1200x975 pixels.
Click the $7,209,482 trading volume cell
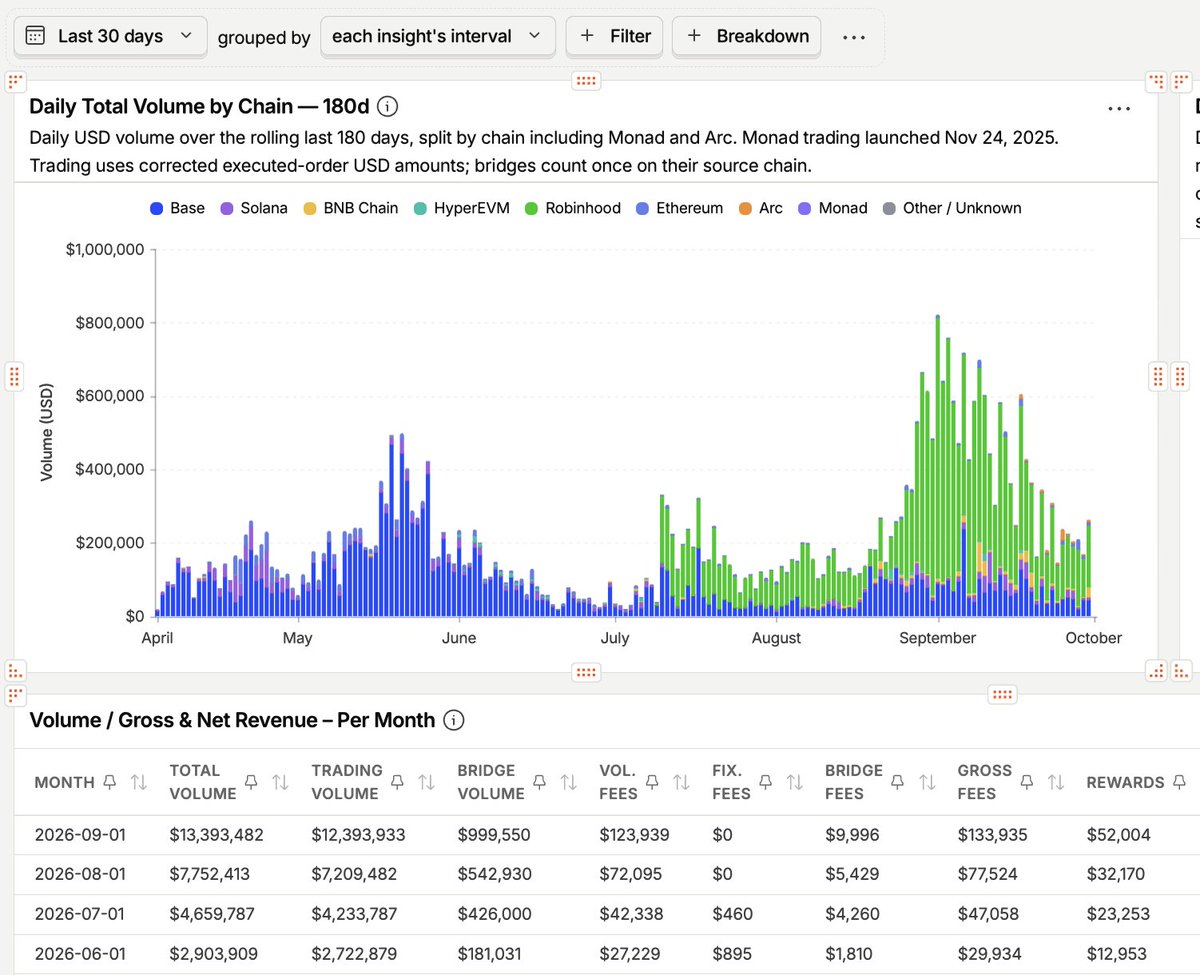355,874
